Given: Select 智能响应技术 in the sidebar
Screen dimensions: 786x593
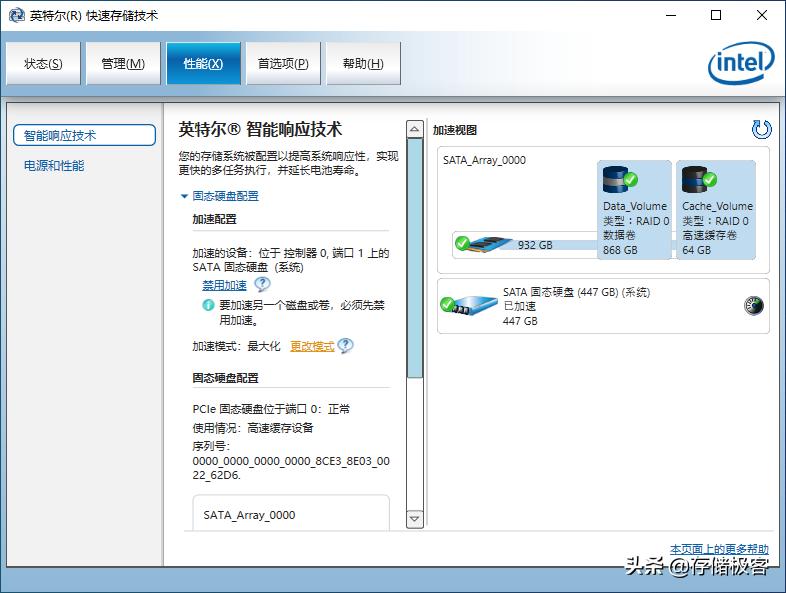Looking at the screenshot, I should (84, 135).
